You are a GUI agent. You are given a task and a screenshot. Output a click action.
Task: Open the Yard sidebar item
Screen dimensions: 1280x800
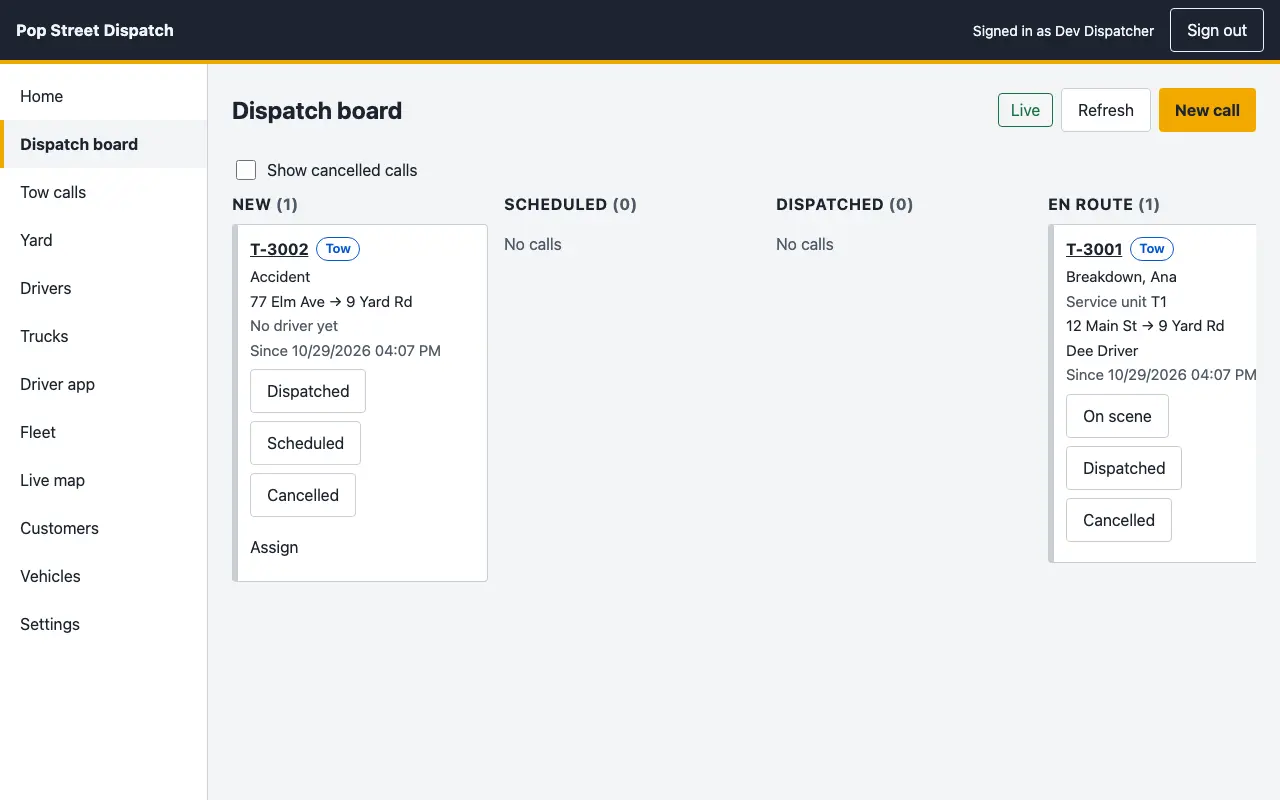click(x=103, y=240)
